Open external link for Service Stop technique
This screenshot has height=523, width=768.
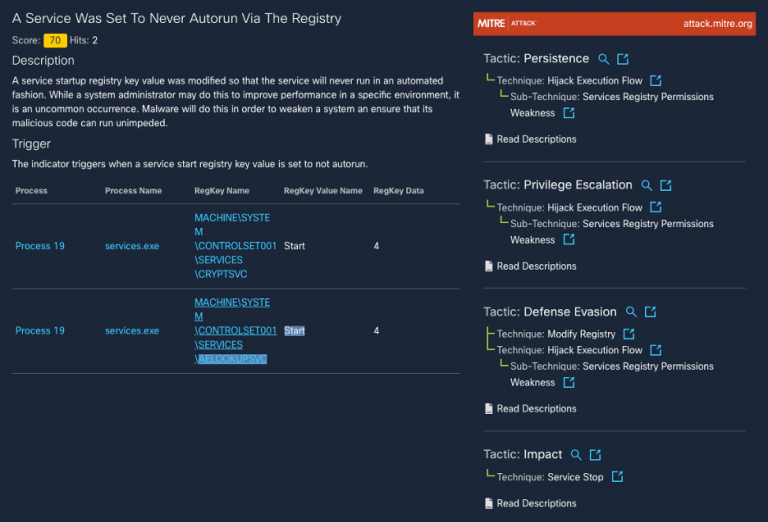coord(617,477)
